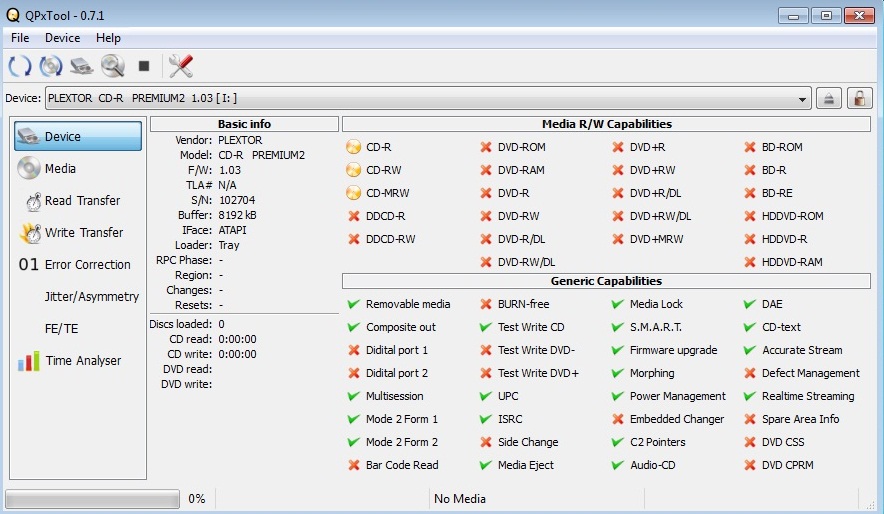Image resolution: width=884 pixels, height=514 pixels.
Task: Switch to Read Transfer page
Action: (78, 201)
